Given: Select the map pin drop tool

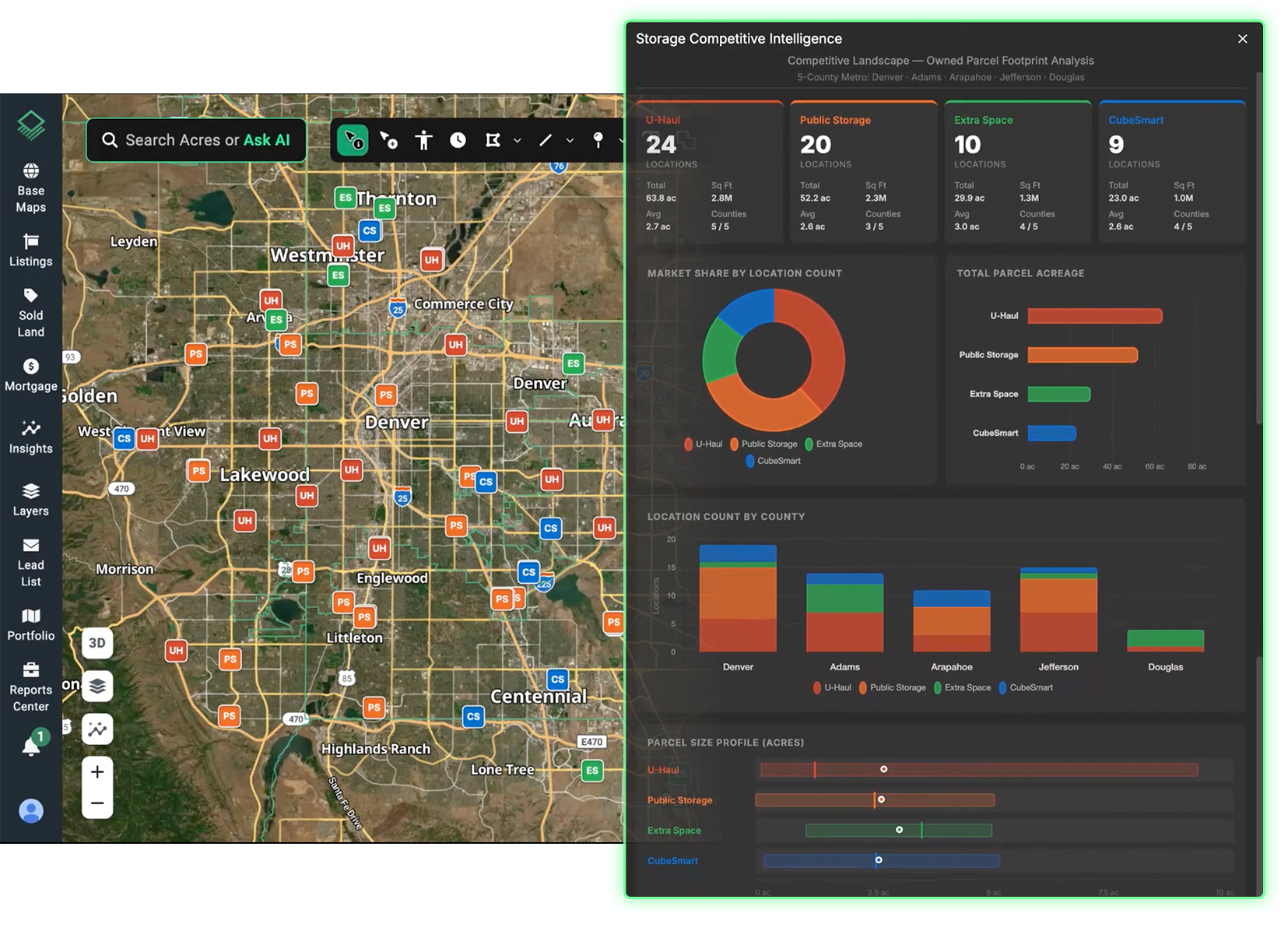Looking at the screenshot, I should pos(598,140).
